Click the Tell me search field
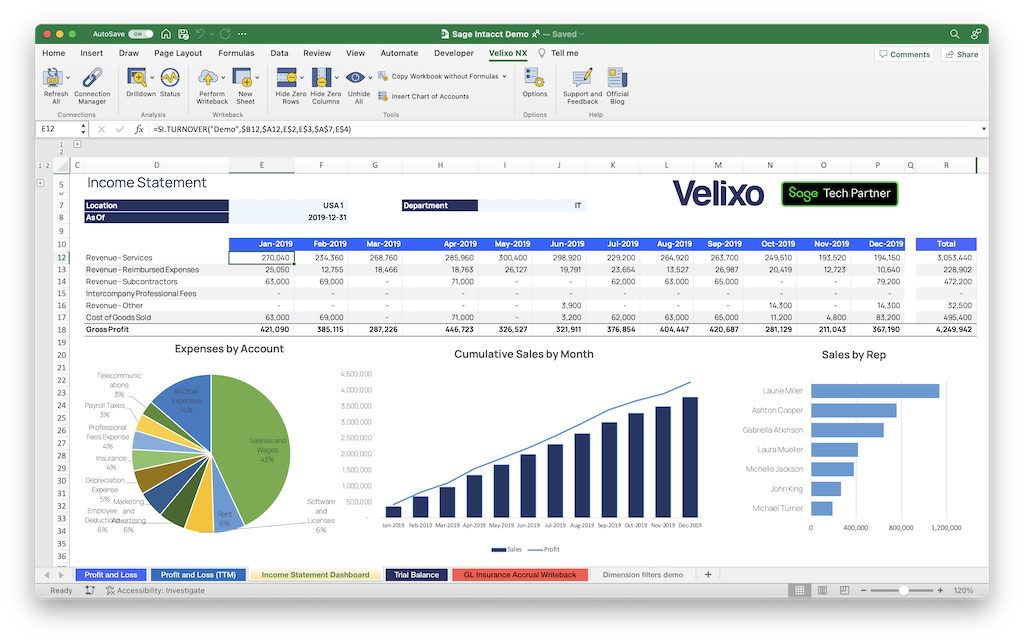Screen dimensions: 1024x644 (559, 54)
